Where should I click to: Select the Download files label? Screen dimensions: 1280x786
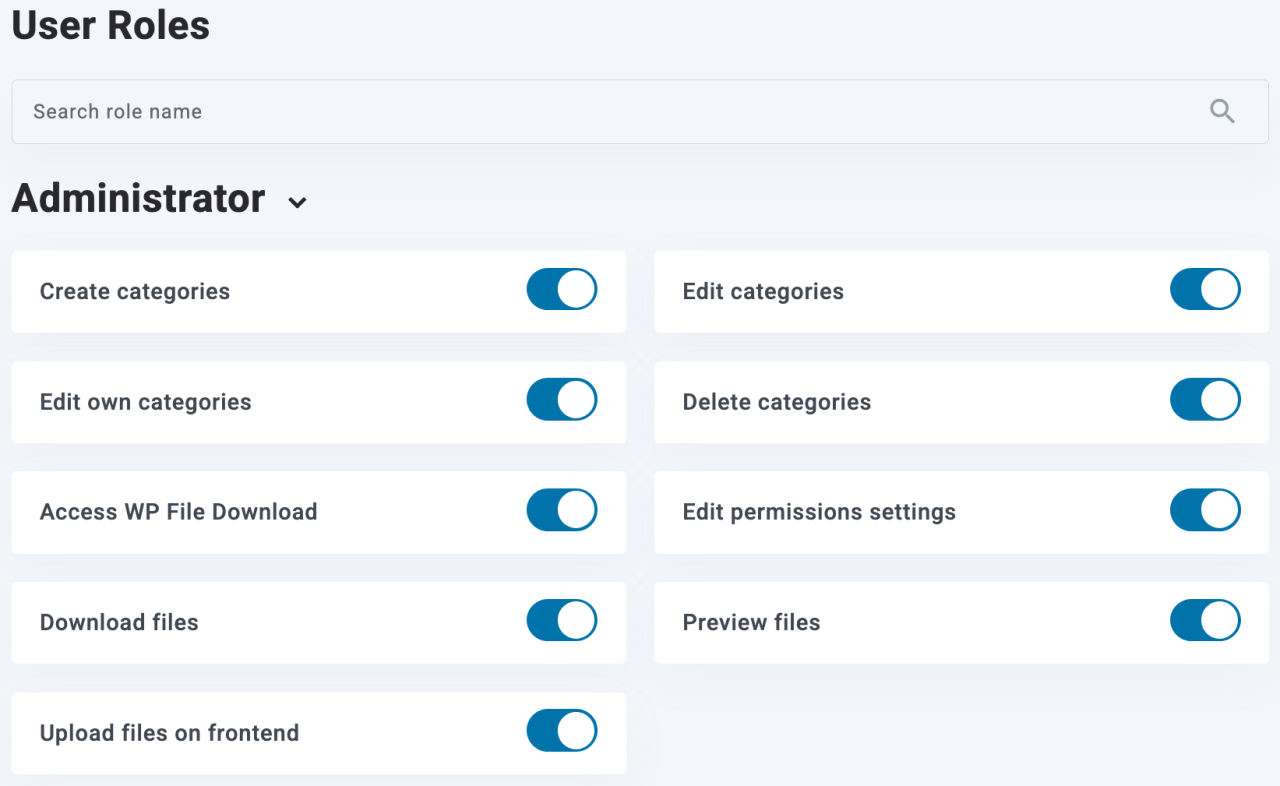click(x=119, y=622)
